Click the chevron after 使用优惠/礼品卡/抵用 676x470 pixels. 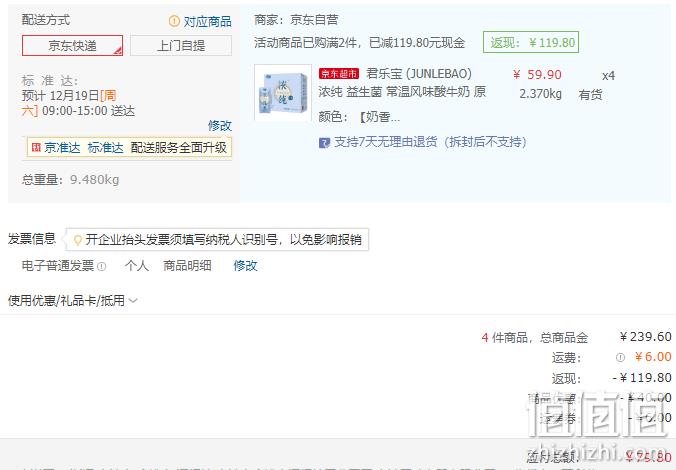tap(133, 301)
